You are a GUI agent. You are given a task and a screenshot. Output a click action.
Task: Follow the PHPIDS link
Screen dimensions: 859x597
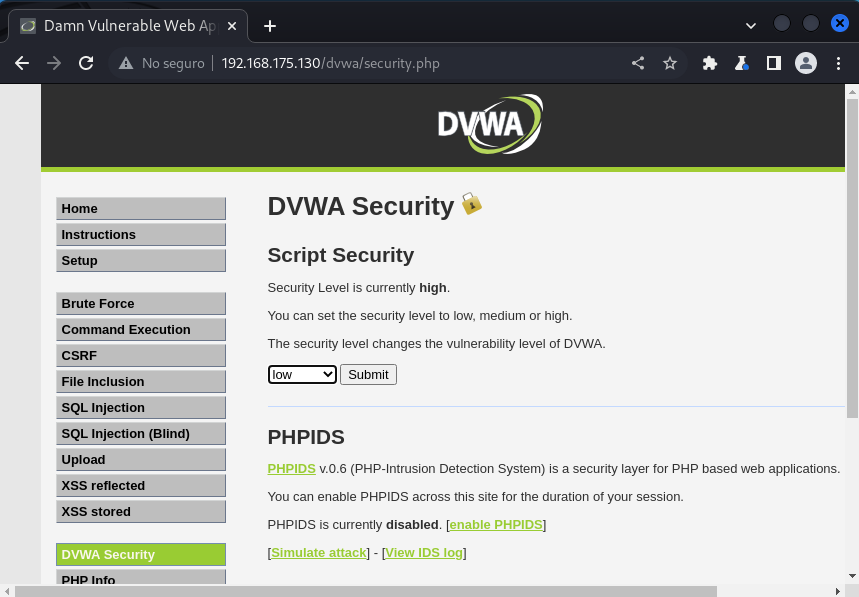tap(291, 469)
